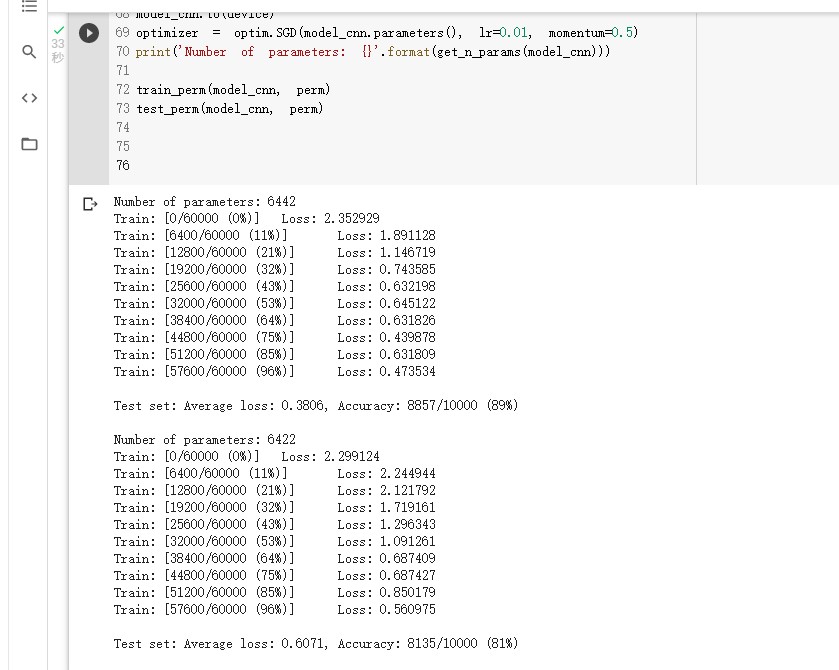
Task: Click empty line 74 in the editor
Action: (300, 127)
